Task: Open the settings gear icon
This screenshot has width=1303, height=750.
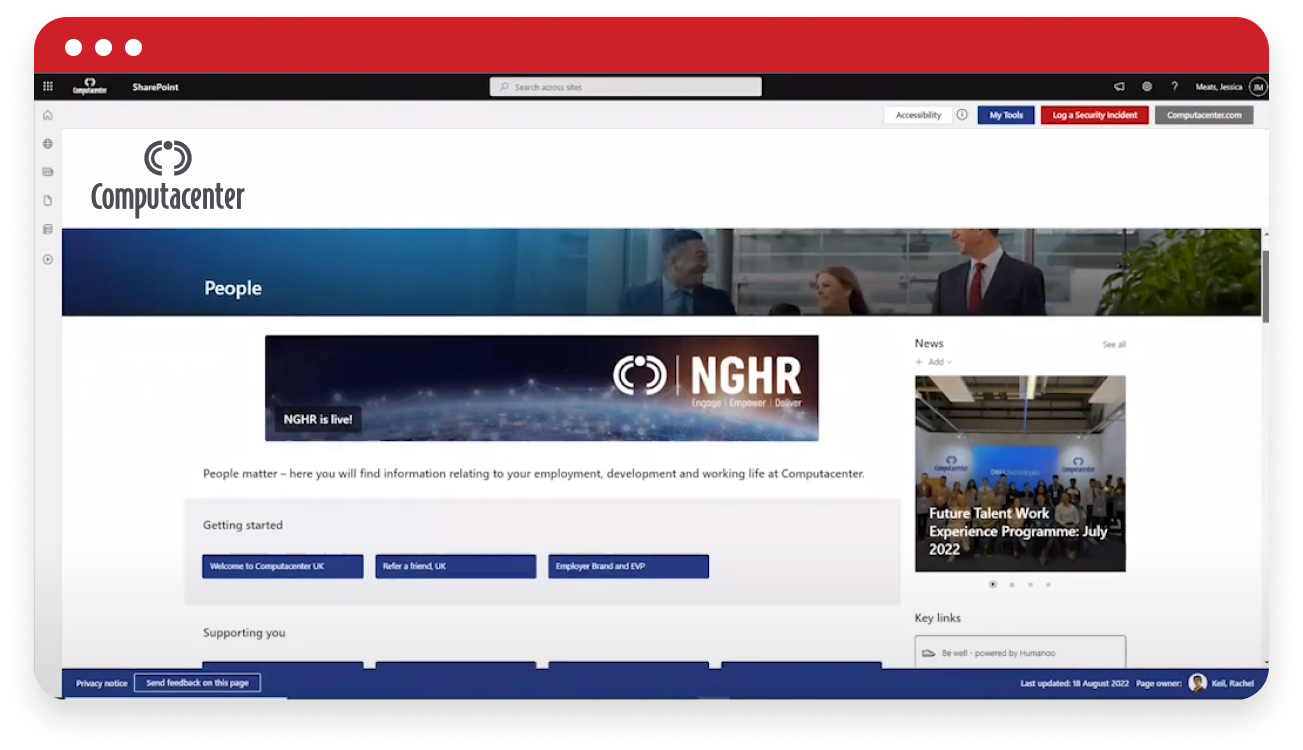Action: click(x=1147, y=87)
